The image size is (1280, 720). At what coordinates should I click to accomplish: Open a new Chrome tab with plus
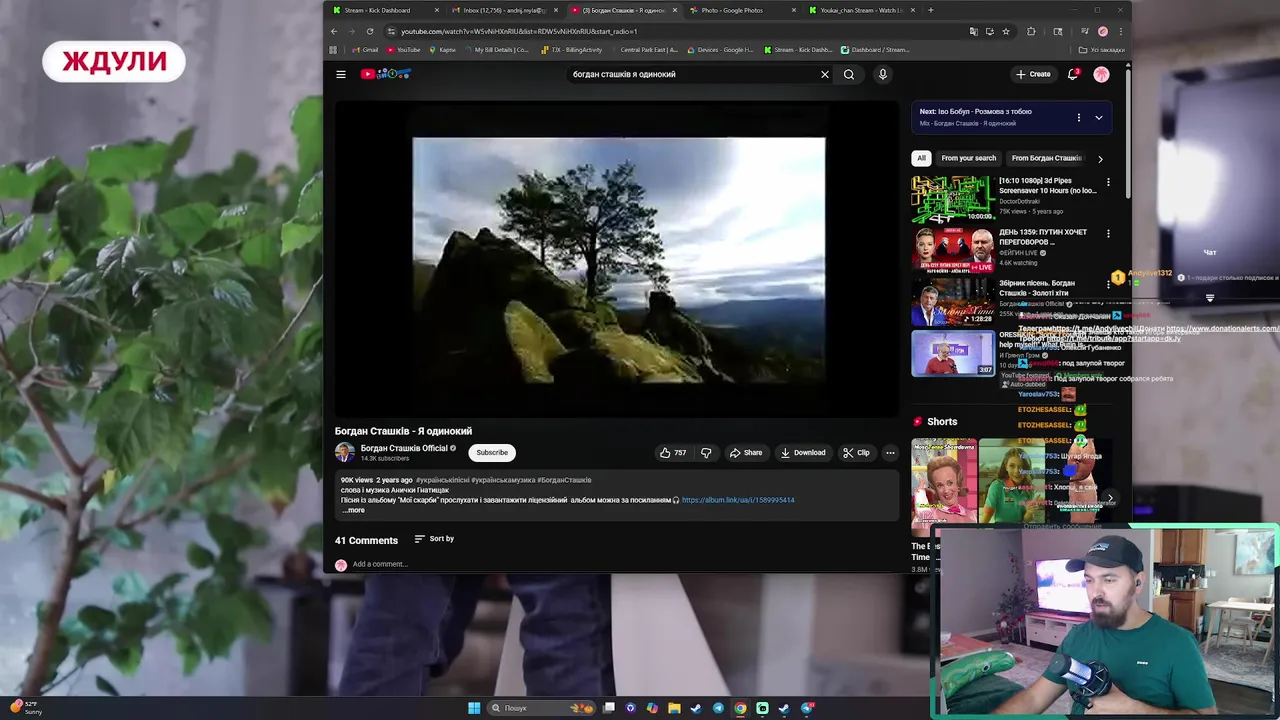coord(930,10)
